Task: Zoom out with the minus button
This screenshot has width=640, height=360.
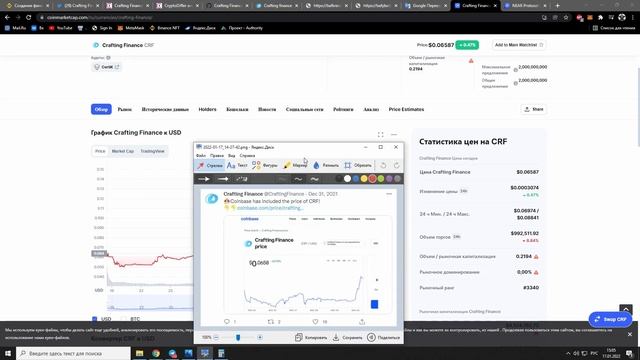Action: 216,338
